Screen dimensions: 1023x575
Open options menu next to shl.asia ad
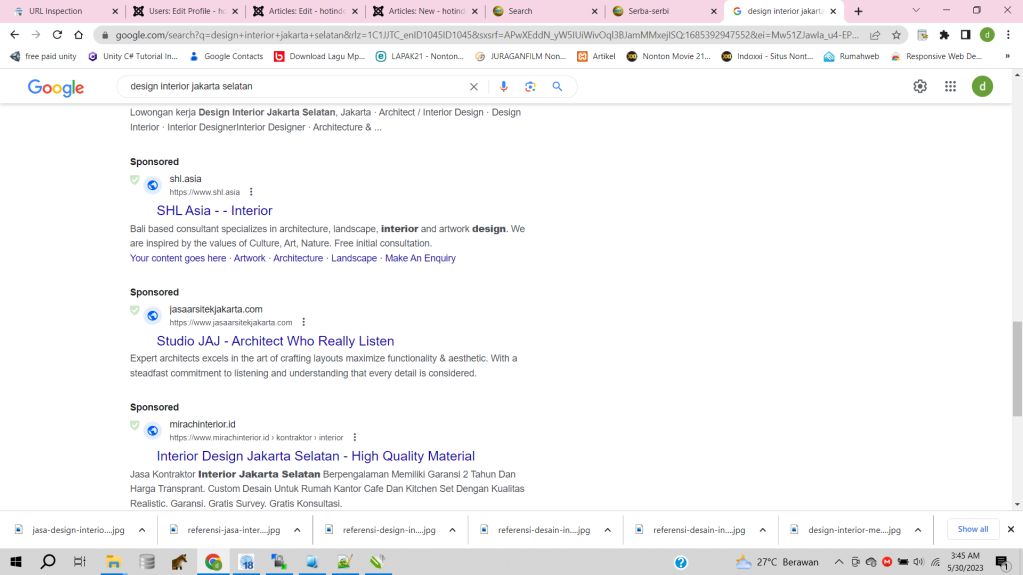251,192
